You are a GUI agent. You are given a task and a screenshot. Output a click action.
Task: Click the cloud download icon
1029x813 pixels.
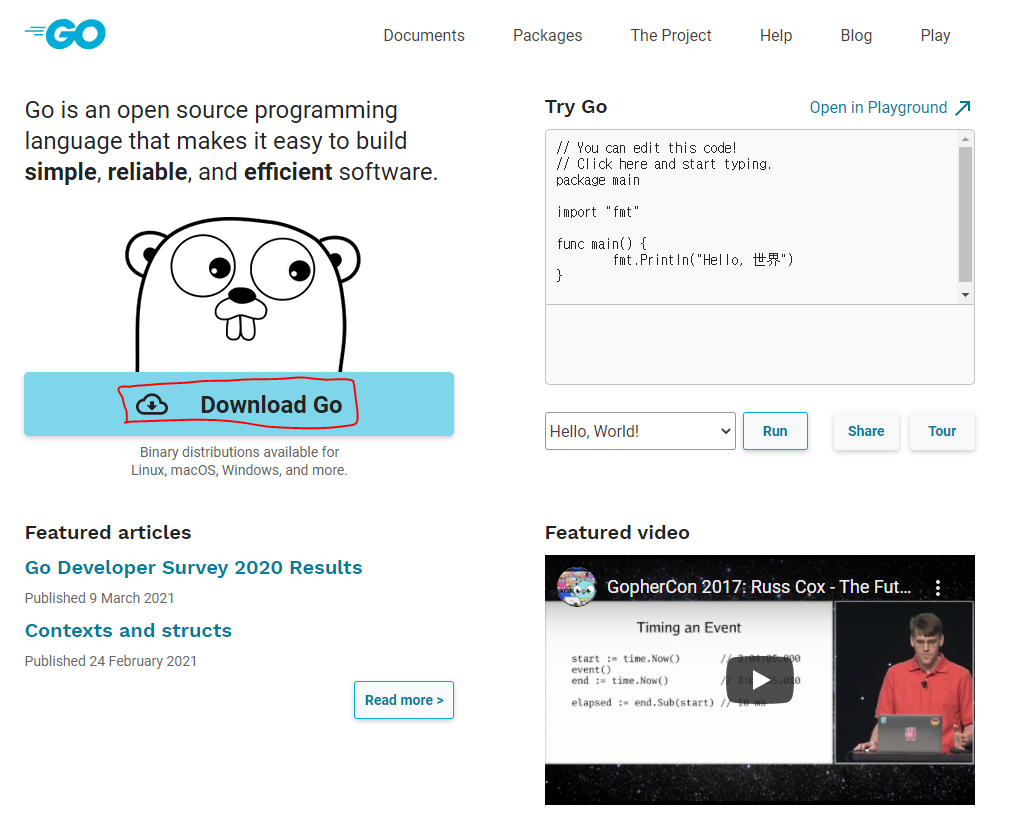[x=152, y=405]
